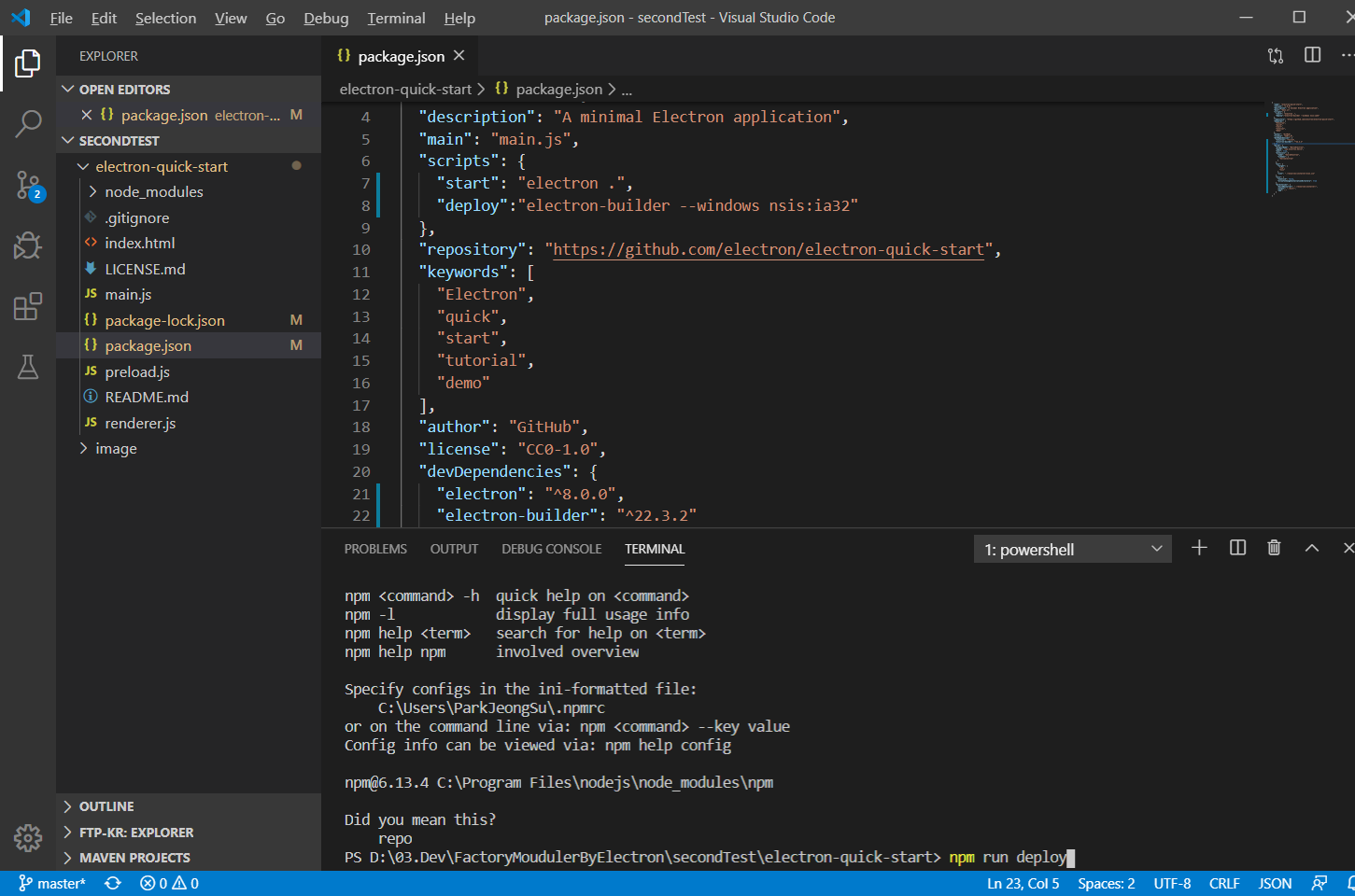
Task: Open the Help menu
Action: tap(459, 18)
